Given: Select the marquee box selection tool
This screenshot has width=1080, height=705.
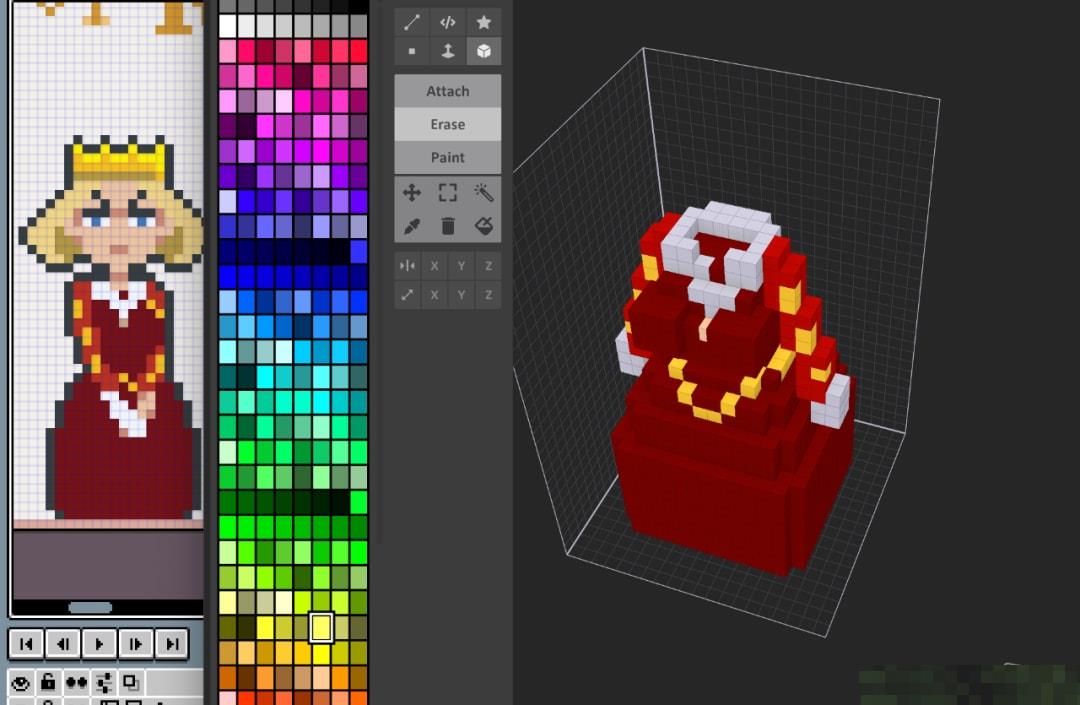Looking at the screenshot, I should click(448, 193).
